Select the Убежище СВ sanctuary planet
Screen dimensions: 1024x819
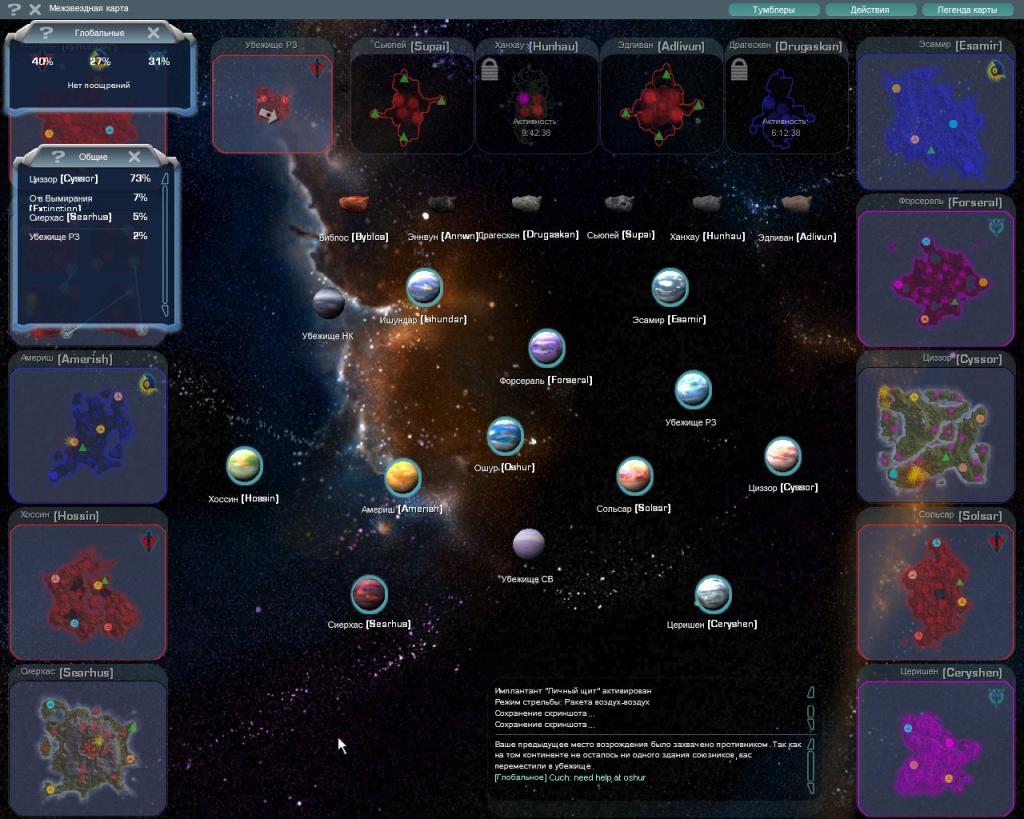click(x=528, y=545)
